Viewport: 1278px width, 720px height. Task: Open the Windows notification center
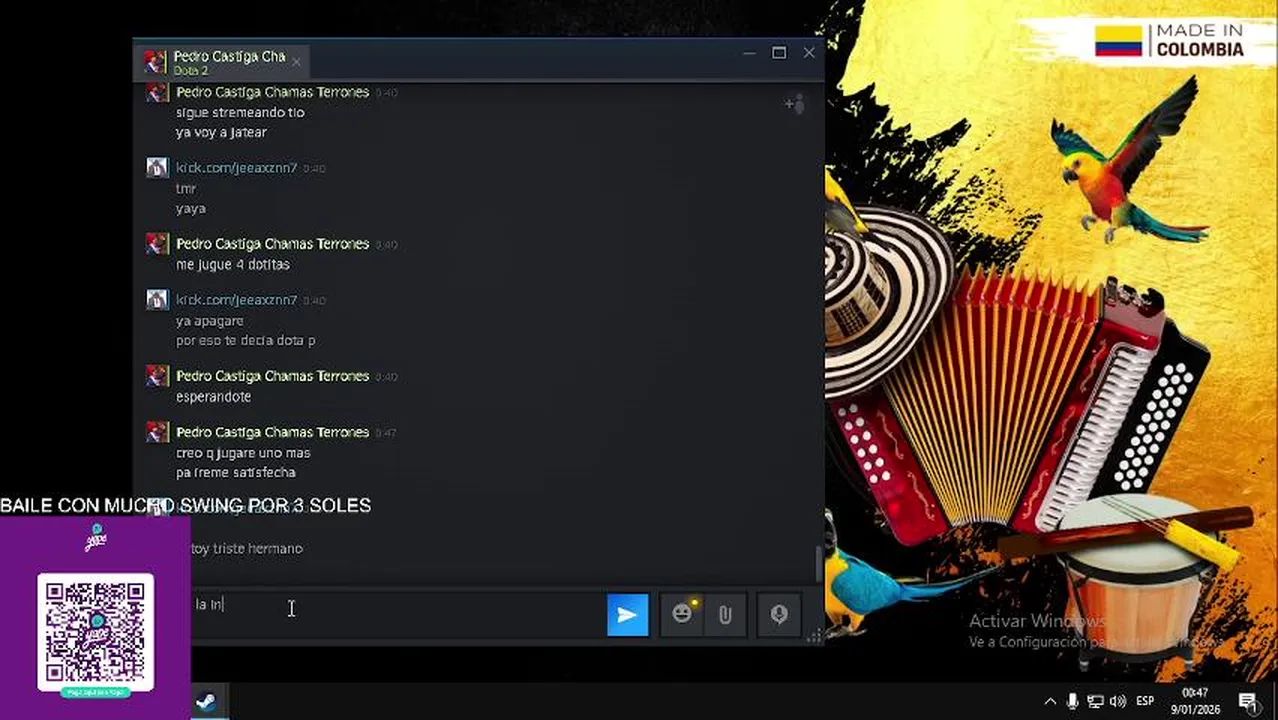1248,701
